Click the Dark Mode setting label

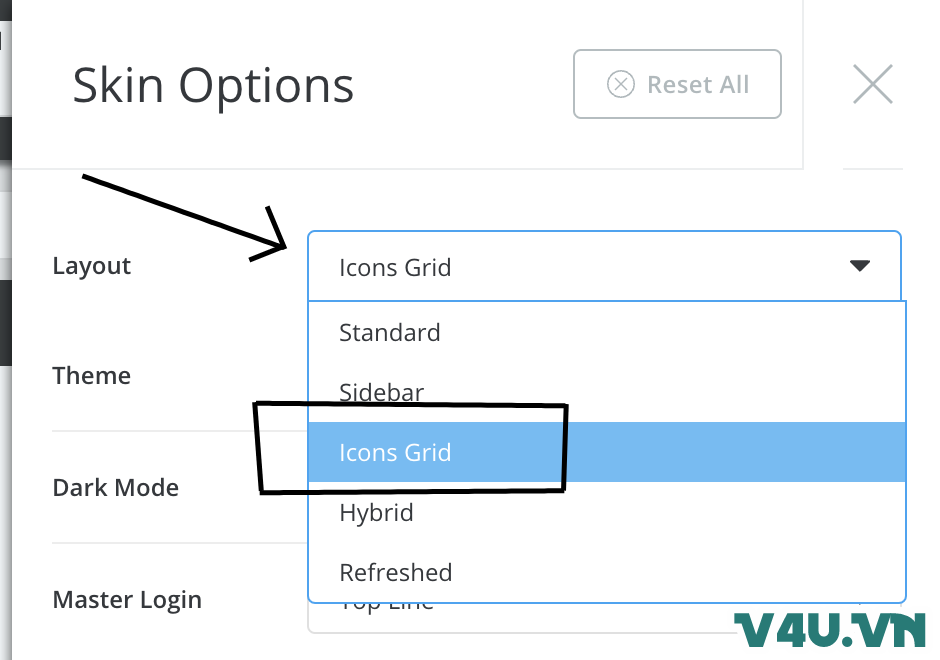point(115,487)
